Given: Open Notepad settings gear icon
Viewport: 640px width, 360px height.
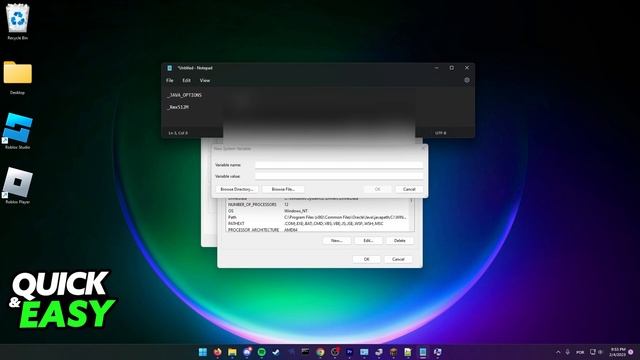Looking at the screenshot, I should click(x=467, y=80).
